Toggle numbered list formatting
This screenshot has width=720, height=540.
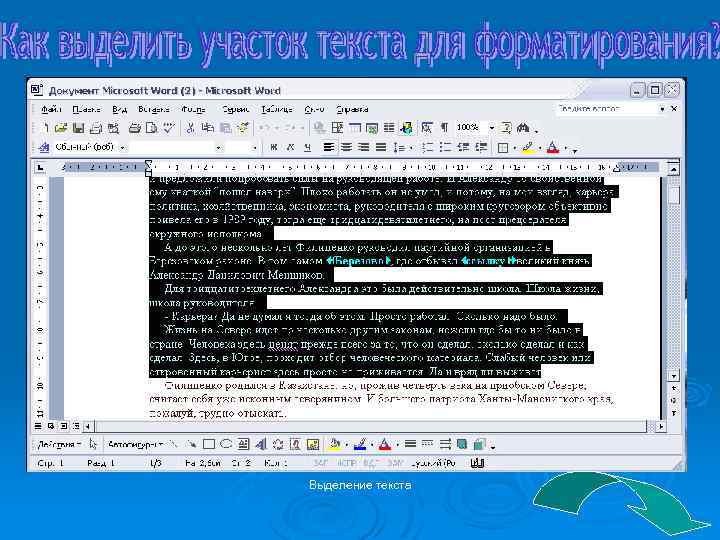[428, 147]
